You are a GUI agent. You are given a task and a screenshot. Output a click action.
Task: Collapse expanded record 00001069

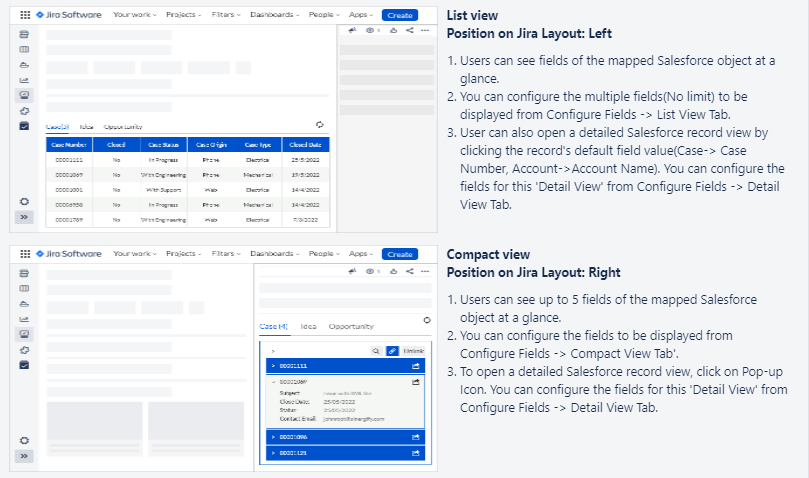pos(273,382)
